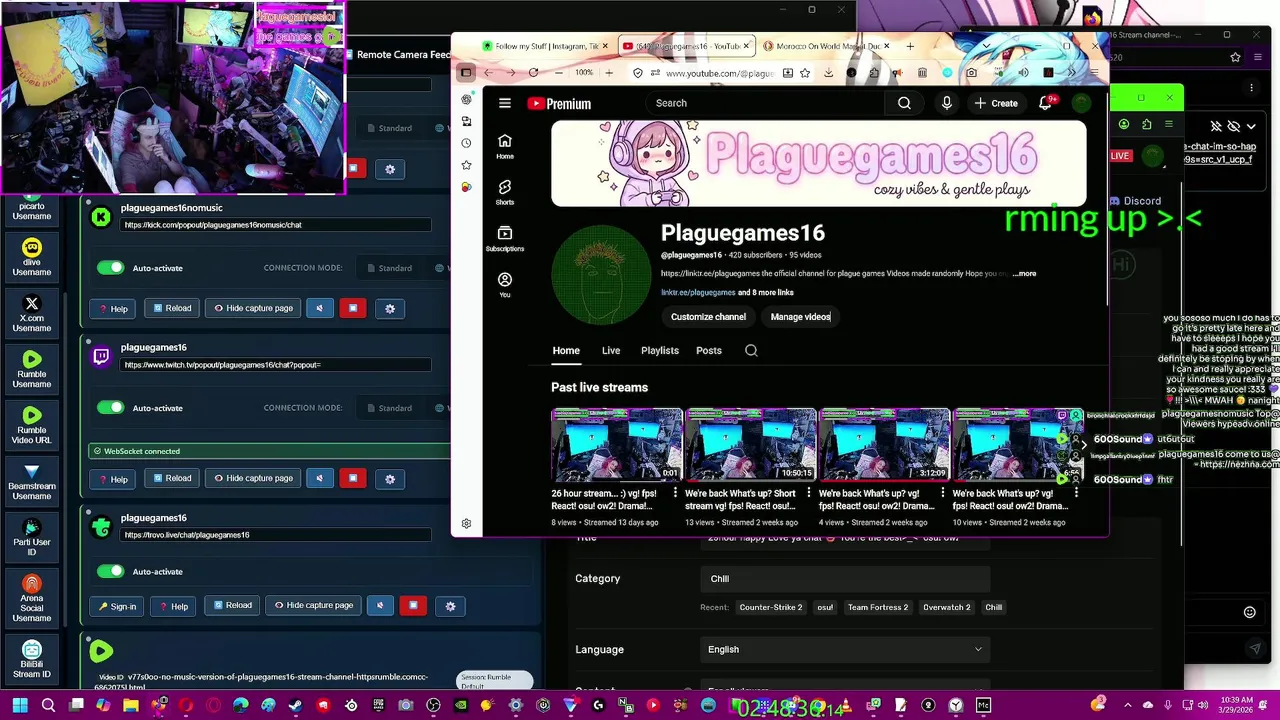Bookmark page with star icon
This screenshot has width=1280, height=720.
[805, 73]
